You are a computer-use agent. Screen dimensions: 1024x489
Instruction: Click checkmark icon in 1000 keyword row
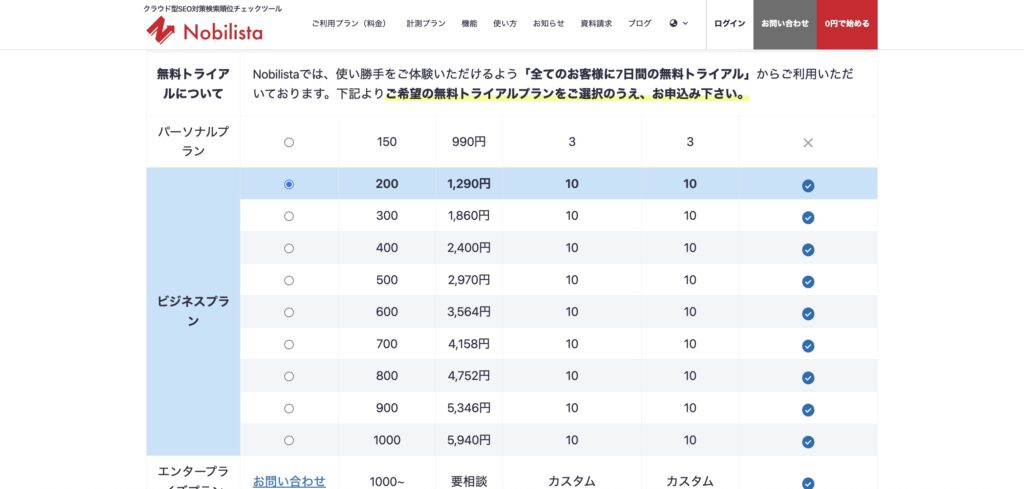coord(808,441)
